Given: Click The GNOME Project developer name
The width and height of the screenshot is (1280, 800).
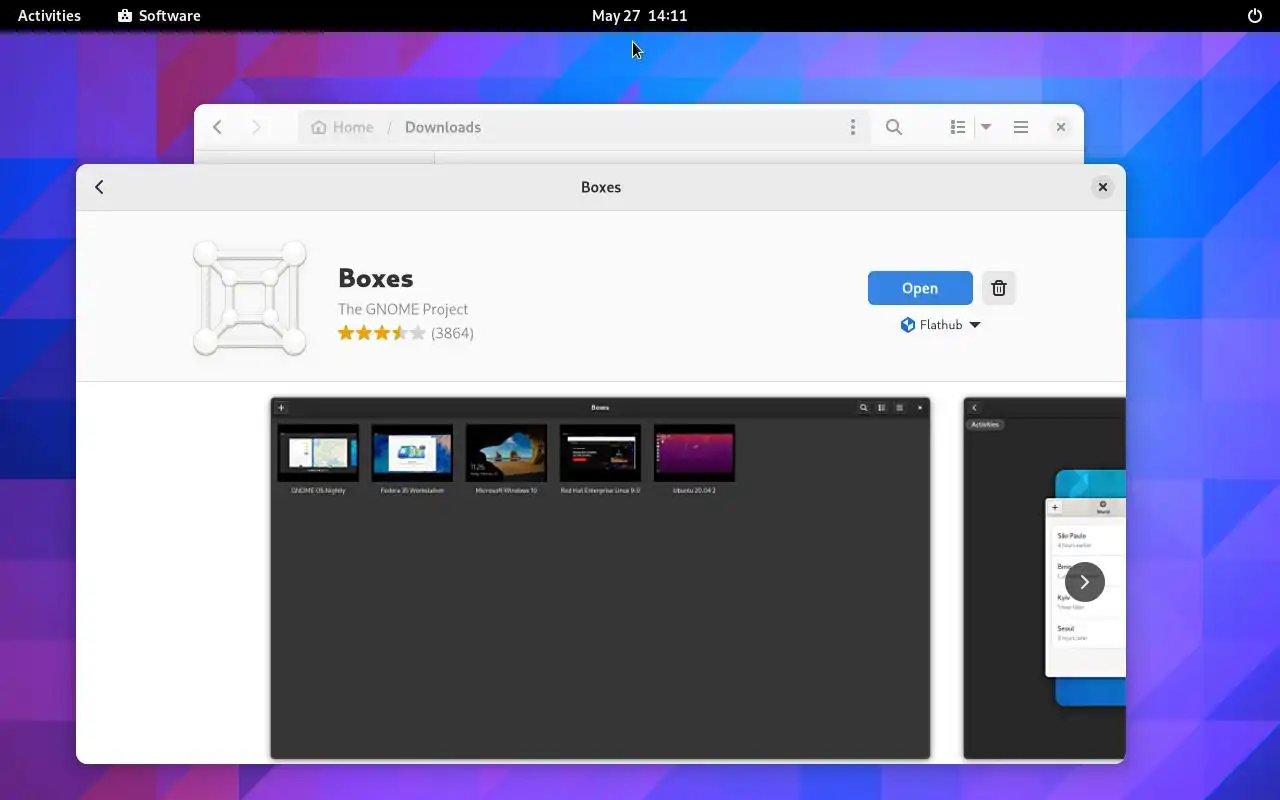Looking at the screenshot, I should click(x=403, y=309).
